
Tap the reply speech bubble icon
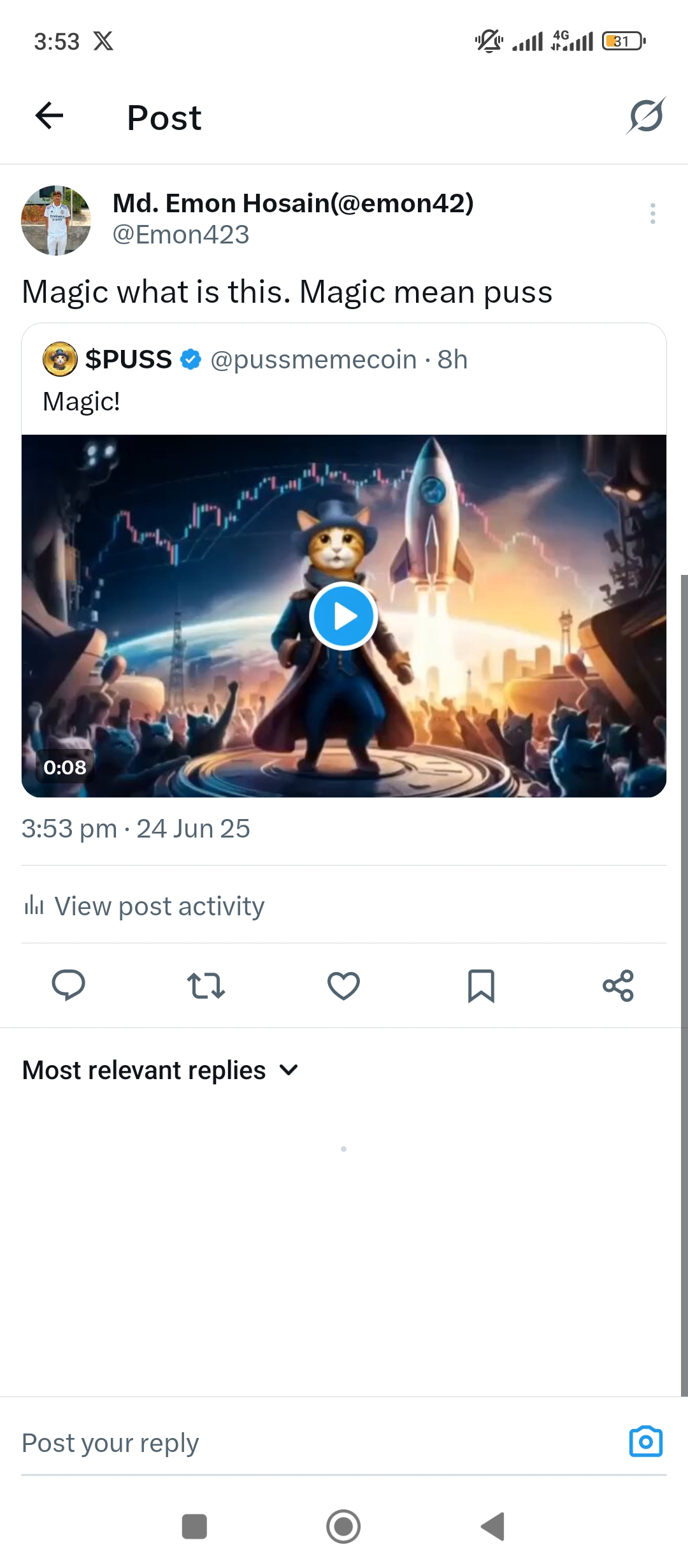tap(68, 985)
